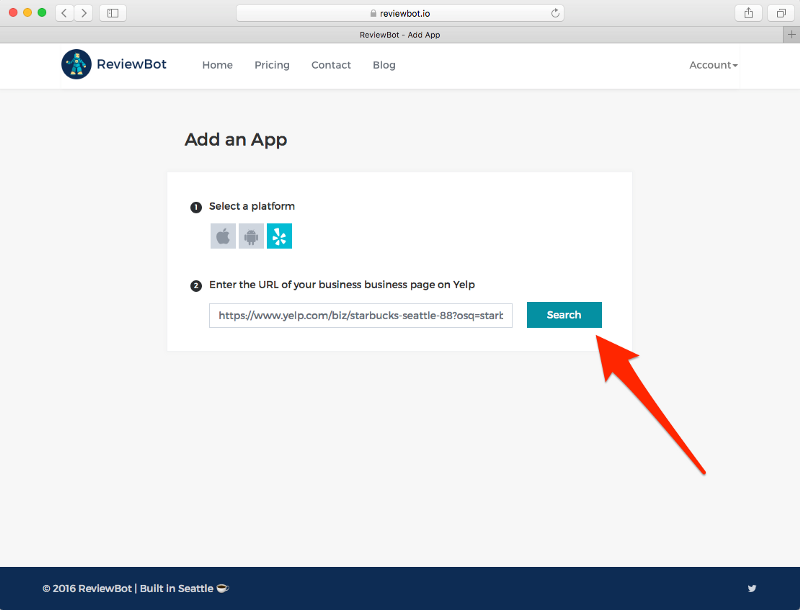Click the Safari share icon

(748, 13)
